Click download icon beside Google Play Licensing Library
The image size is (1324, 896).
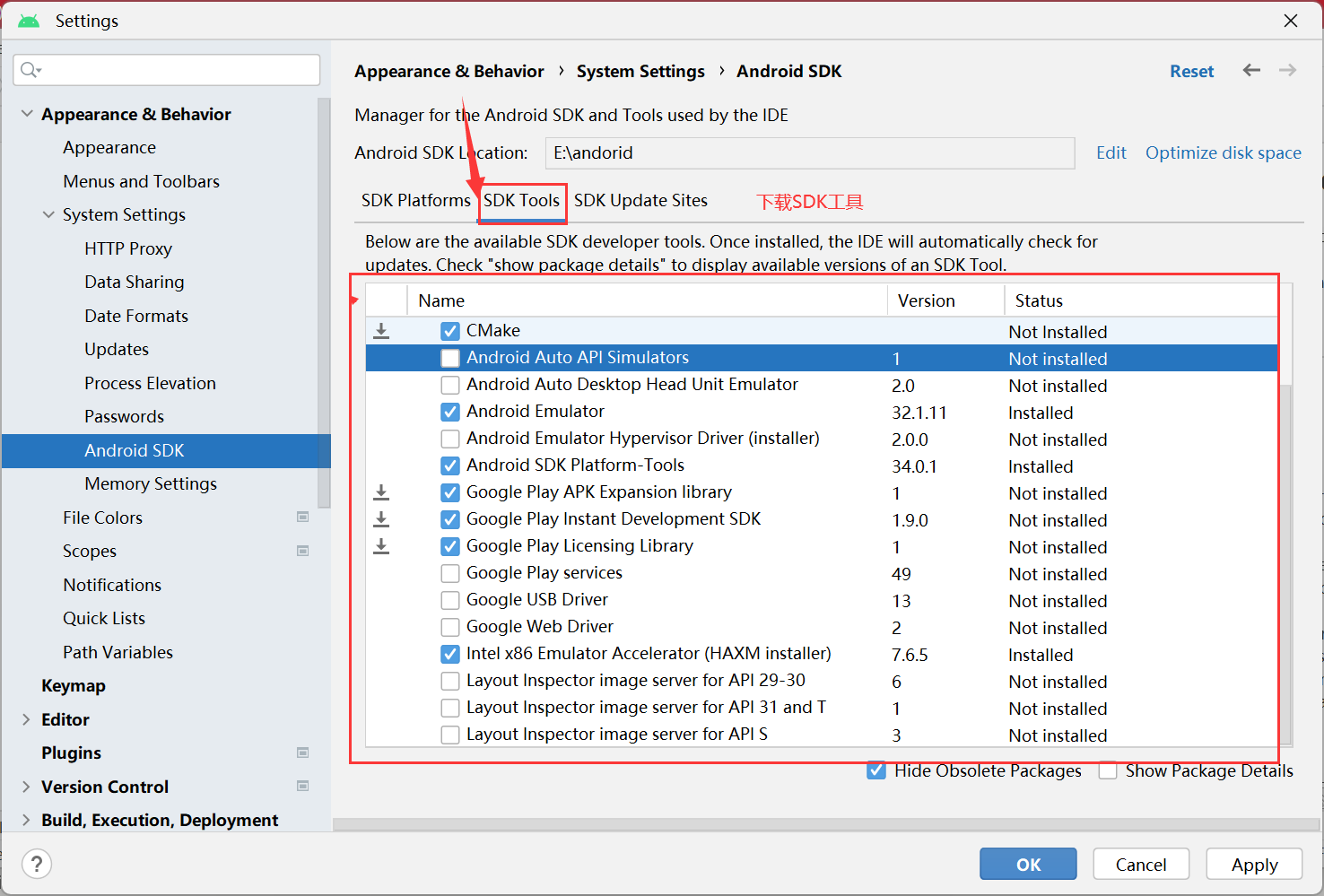(381, 546)
